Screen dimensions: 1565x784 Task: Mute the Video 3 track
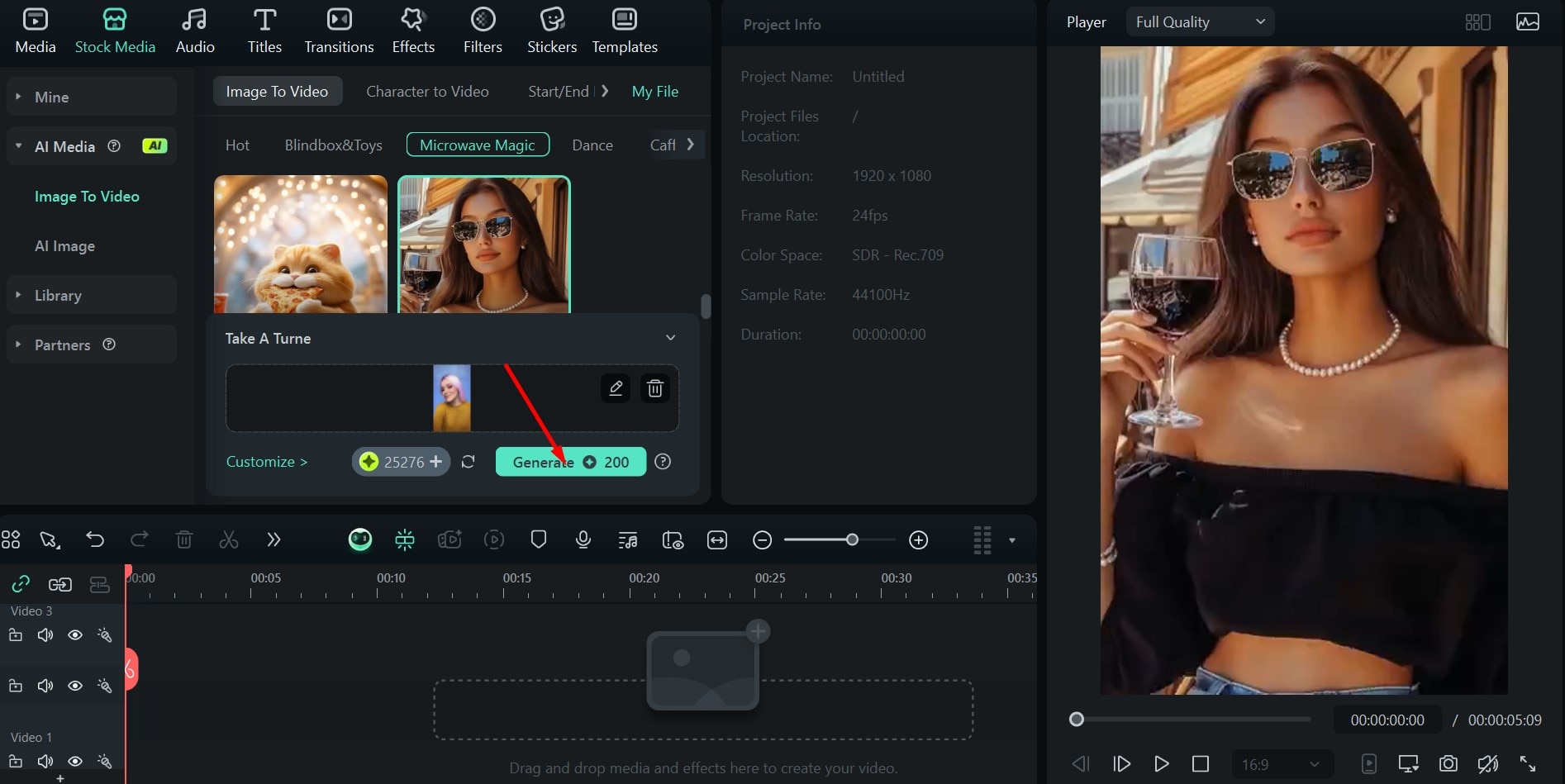click(x=45, y=635)
